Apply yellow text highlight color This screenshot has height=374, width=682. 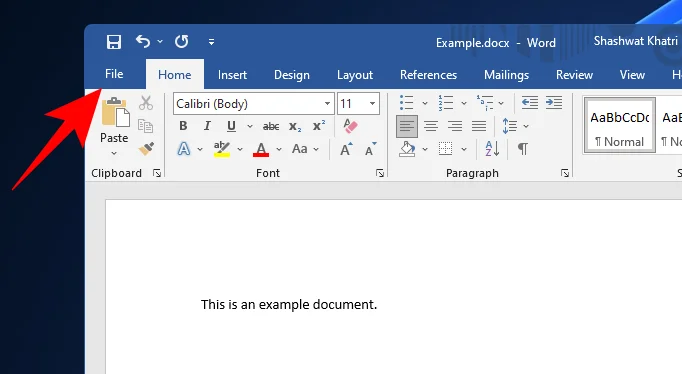pyautogui.click(x=222, y=149)
